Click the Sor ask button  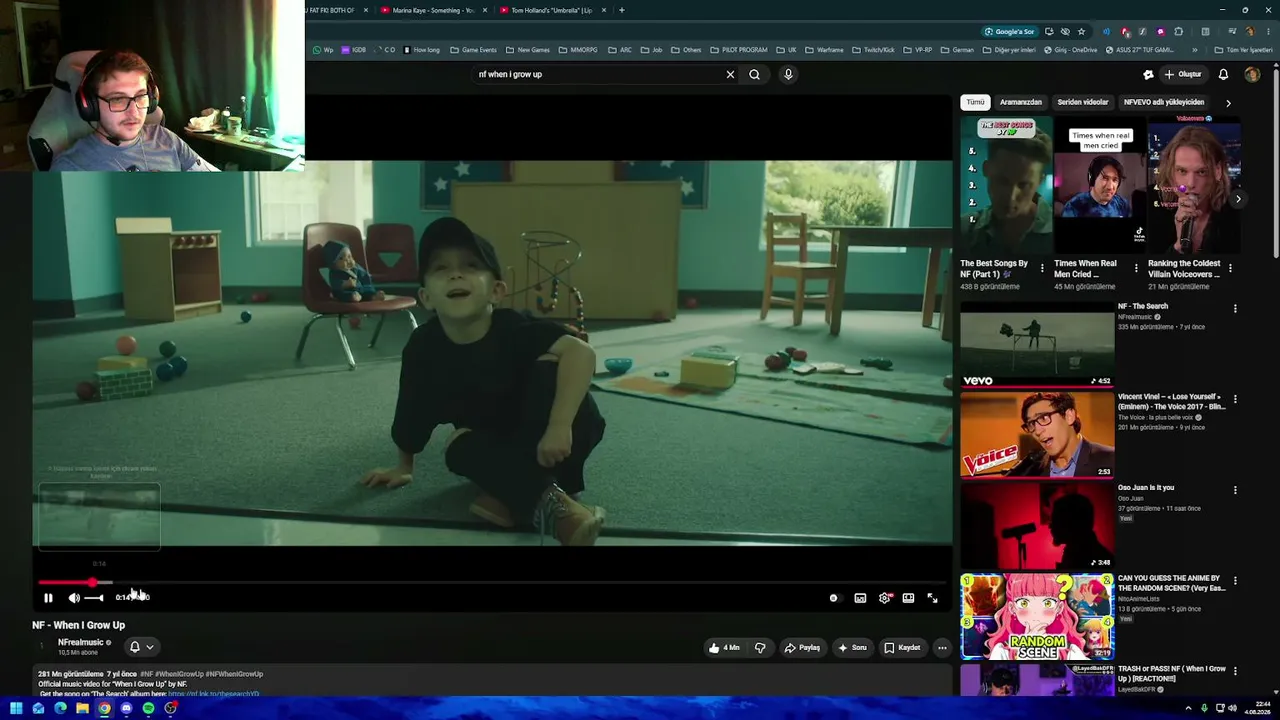pyautogui.click(x=852, y=648)
